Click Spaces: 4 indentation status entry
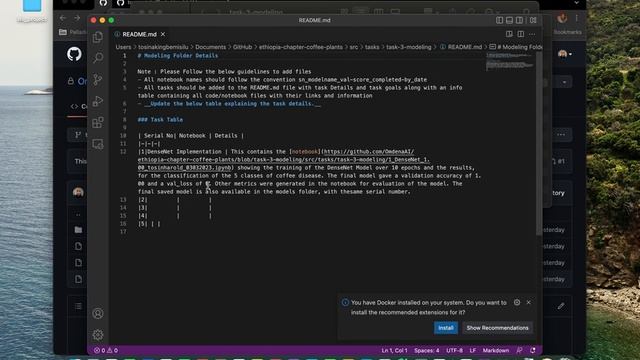This screenshot has width=640, height=360. tap(427, 350)
